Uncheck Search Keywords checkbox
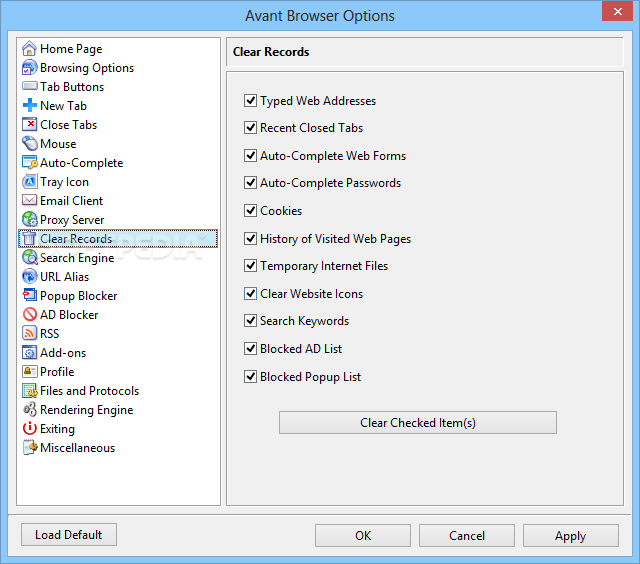The image size is (640, 564). (250, 321)
